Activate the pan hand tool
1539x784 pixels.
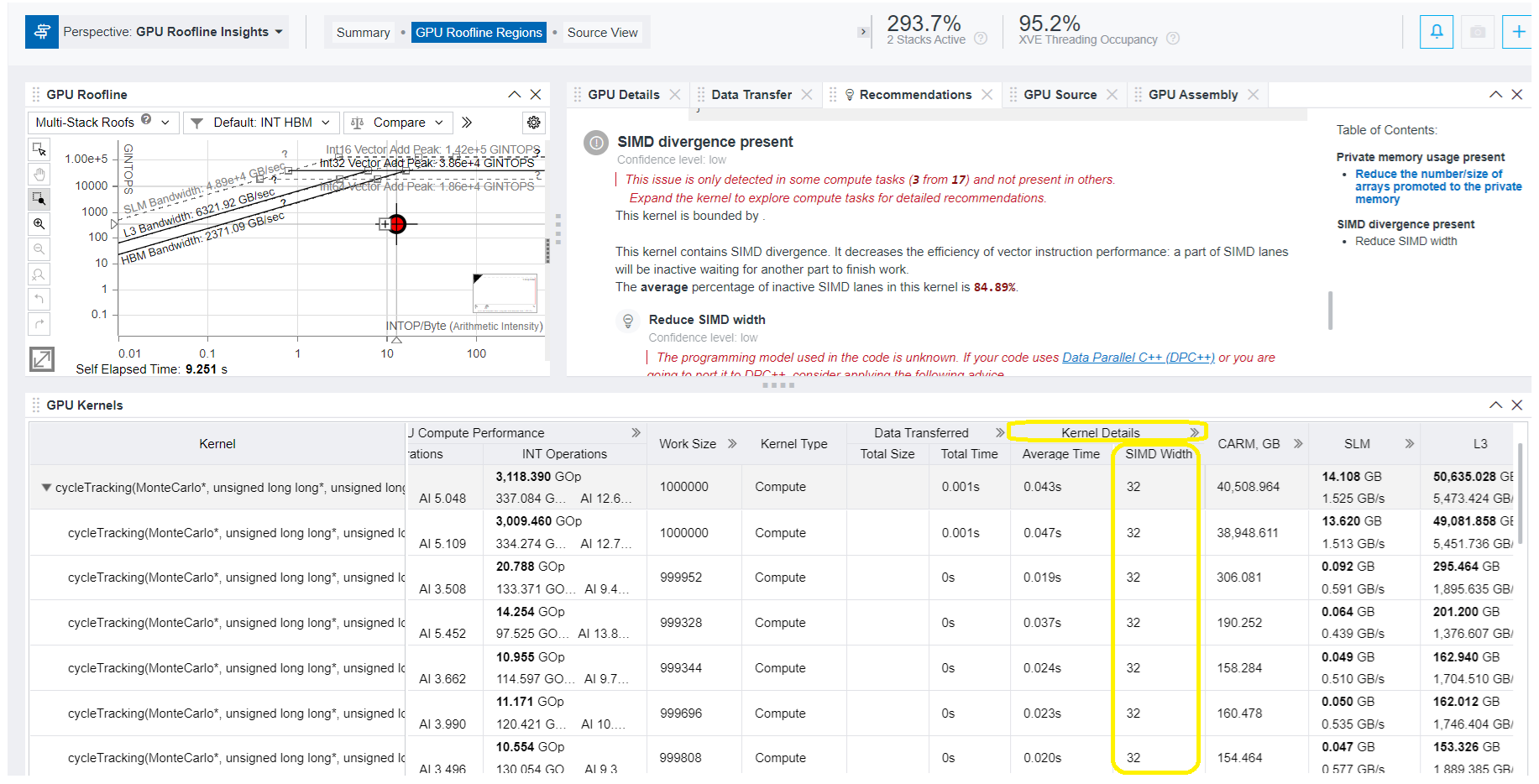click(x=39, y=174)
